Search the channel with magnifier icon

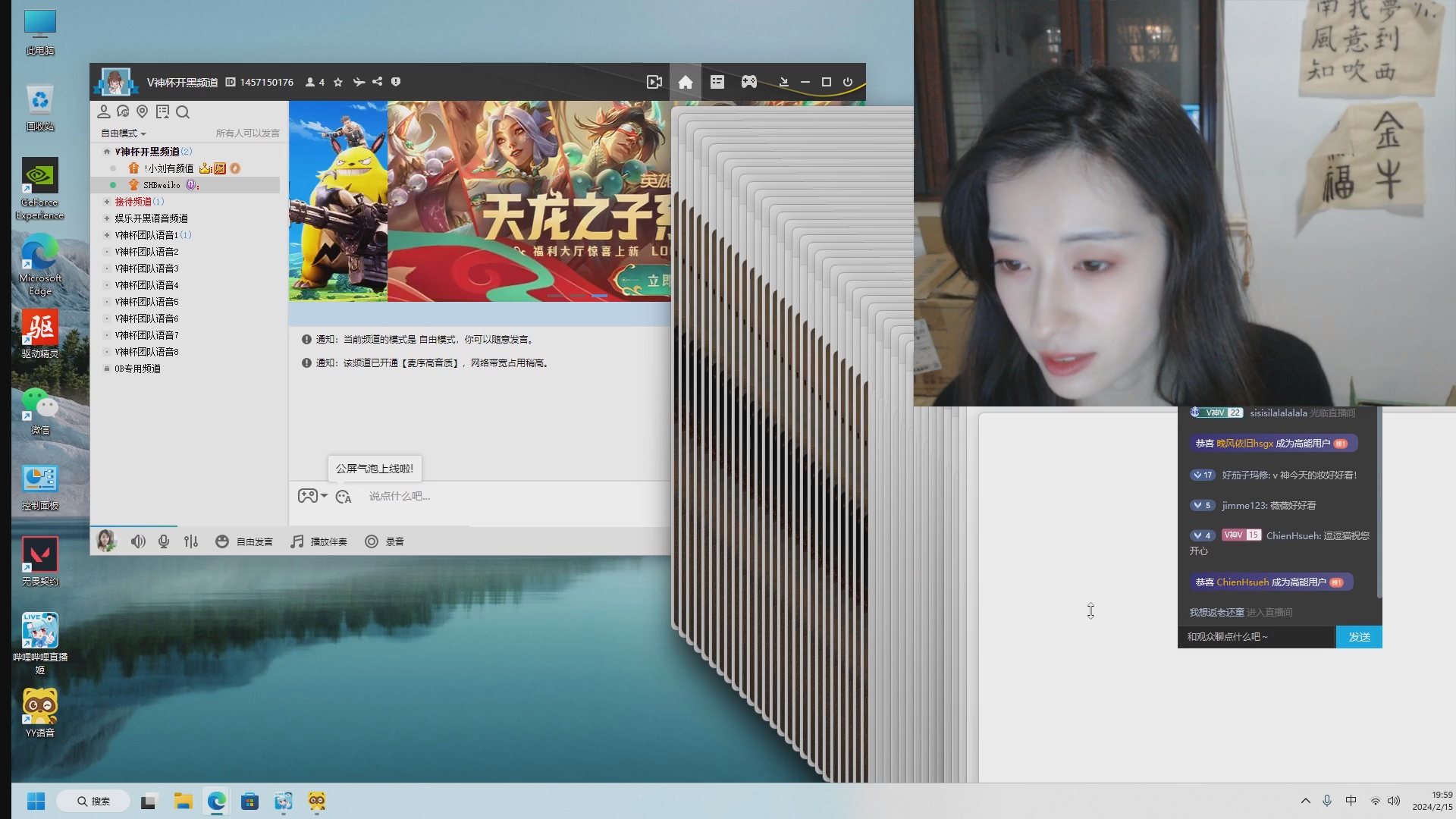tap(183, 112)
